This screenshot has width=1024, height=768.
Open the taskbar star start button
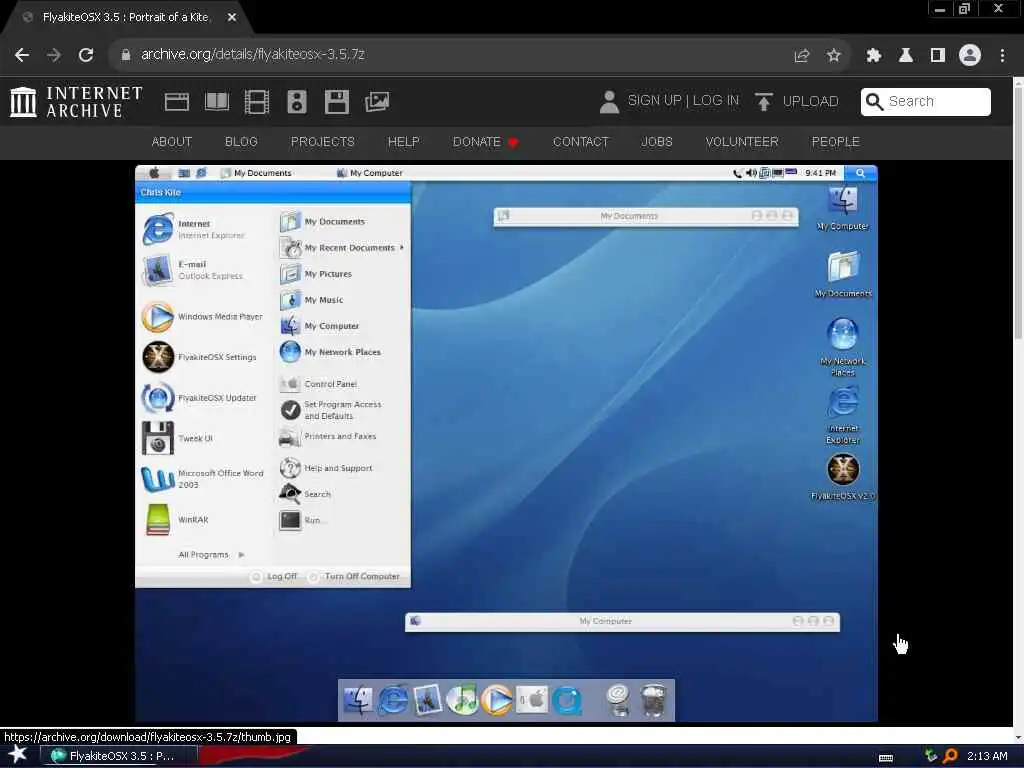(18, 755)
